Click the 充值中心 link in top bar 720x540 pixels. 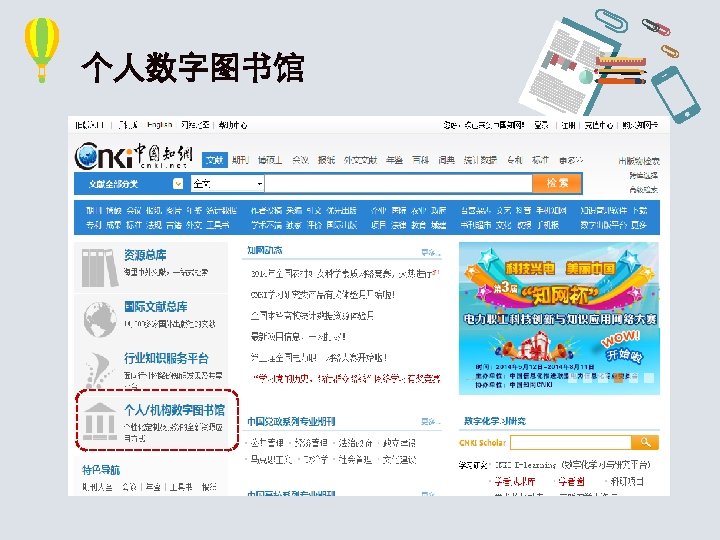[x=599, y=125]
